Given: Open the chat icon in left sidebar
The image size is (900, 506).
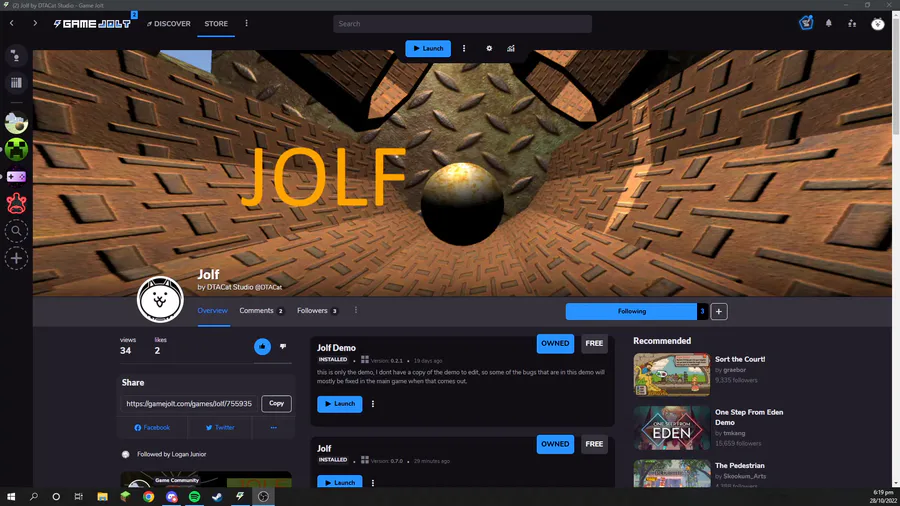Looking at the screenshot, I should point(16,56).
